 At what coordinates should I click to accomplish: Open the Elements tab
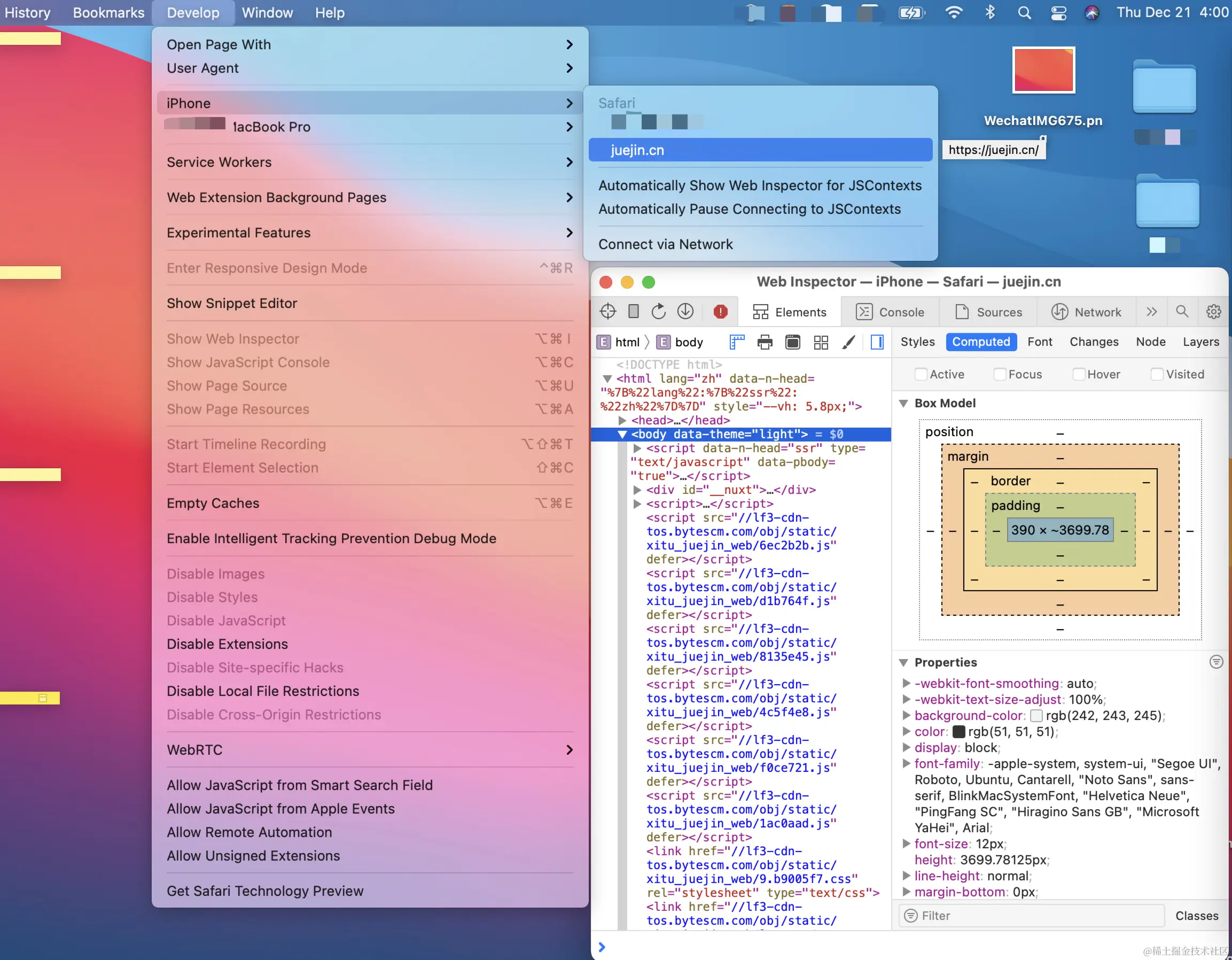pyautogui.click(x=789, y=312)
